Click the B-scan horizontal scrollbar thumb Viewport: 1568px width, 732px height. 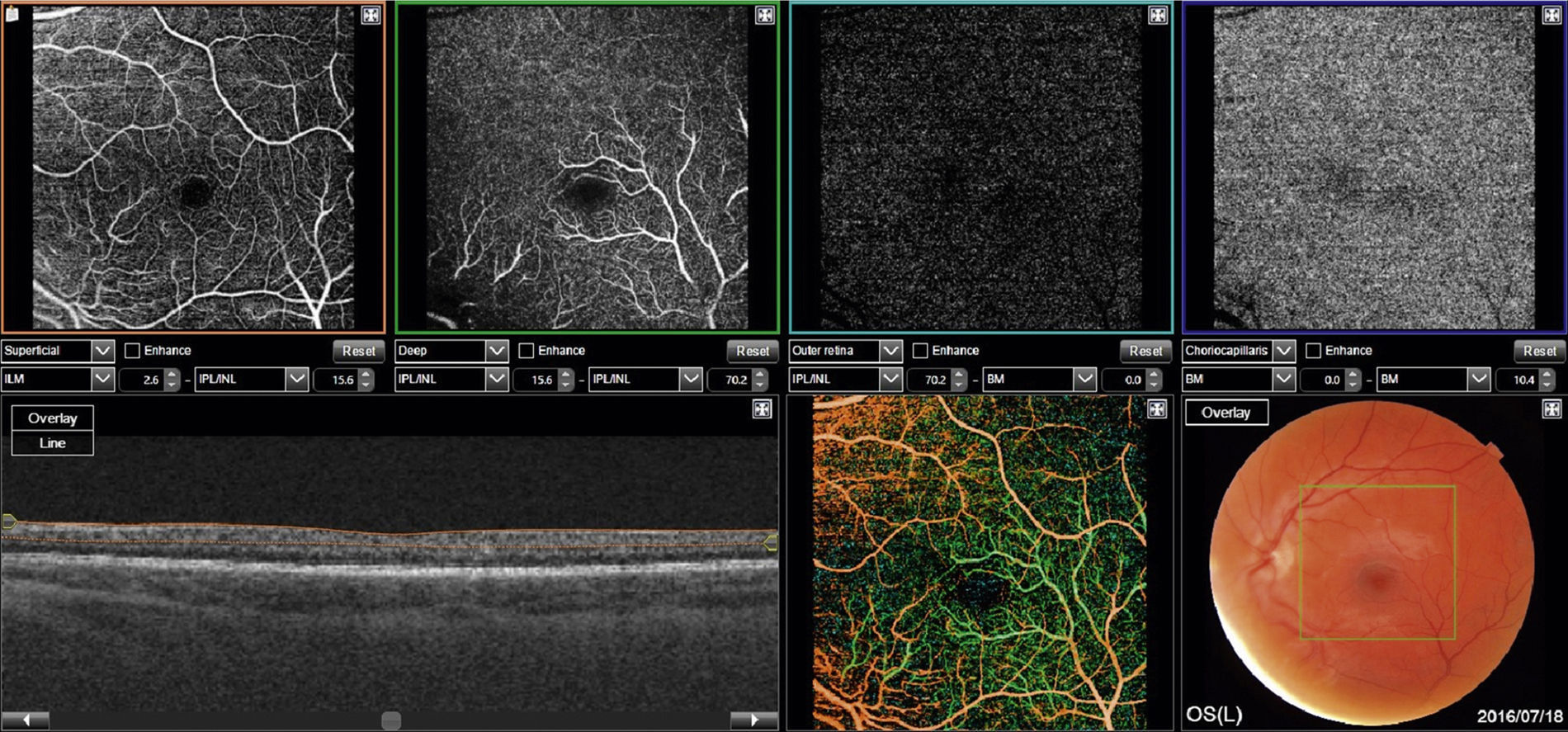(x=391, y=720)
